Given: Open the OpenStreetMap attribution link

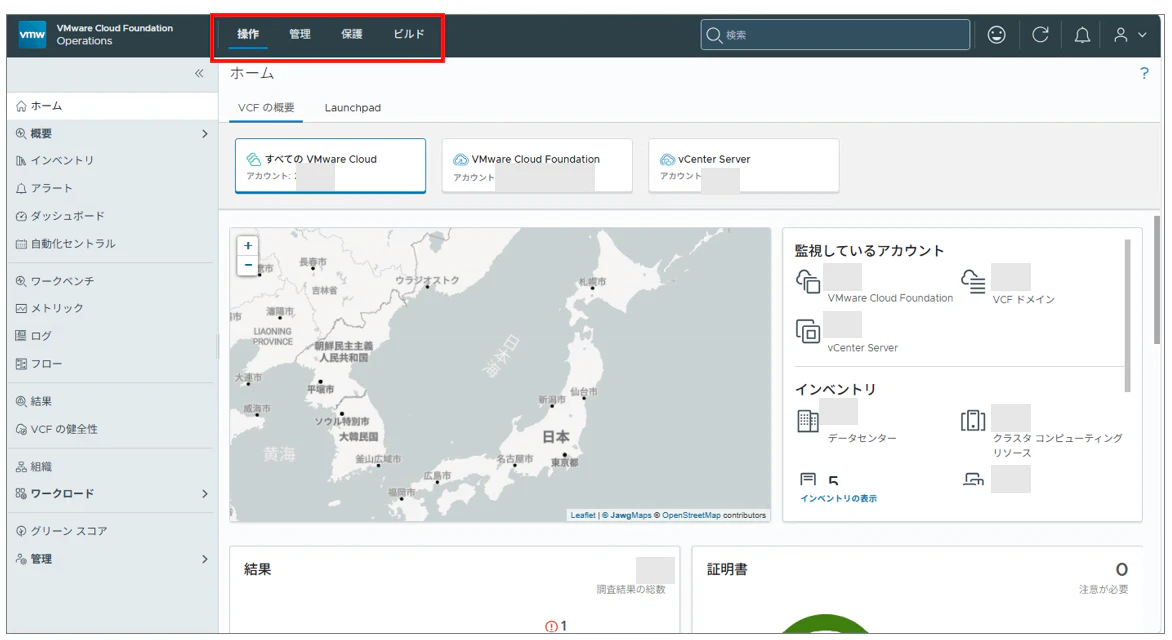Looking at the screenshot, I should [x=691, y=515].
